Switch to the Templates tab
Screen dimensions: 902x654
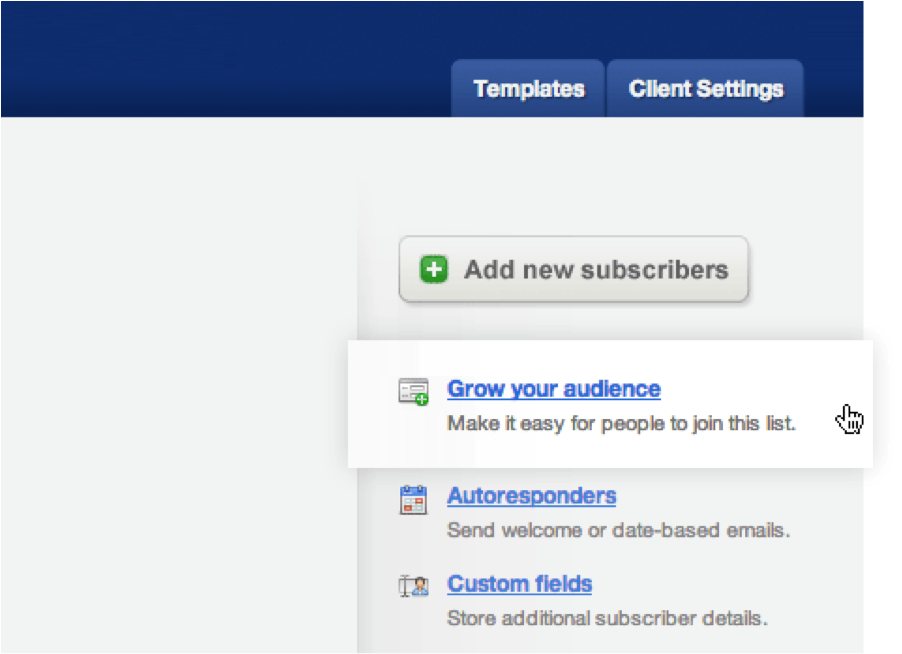[528, 89]
